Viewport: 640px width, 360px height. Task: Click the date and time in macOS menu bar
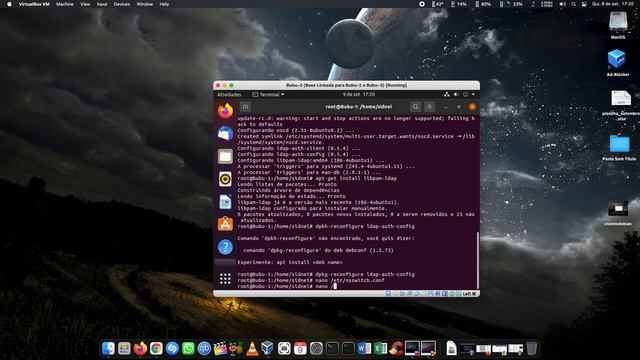click(613, 4)
